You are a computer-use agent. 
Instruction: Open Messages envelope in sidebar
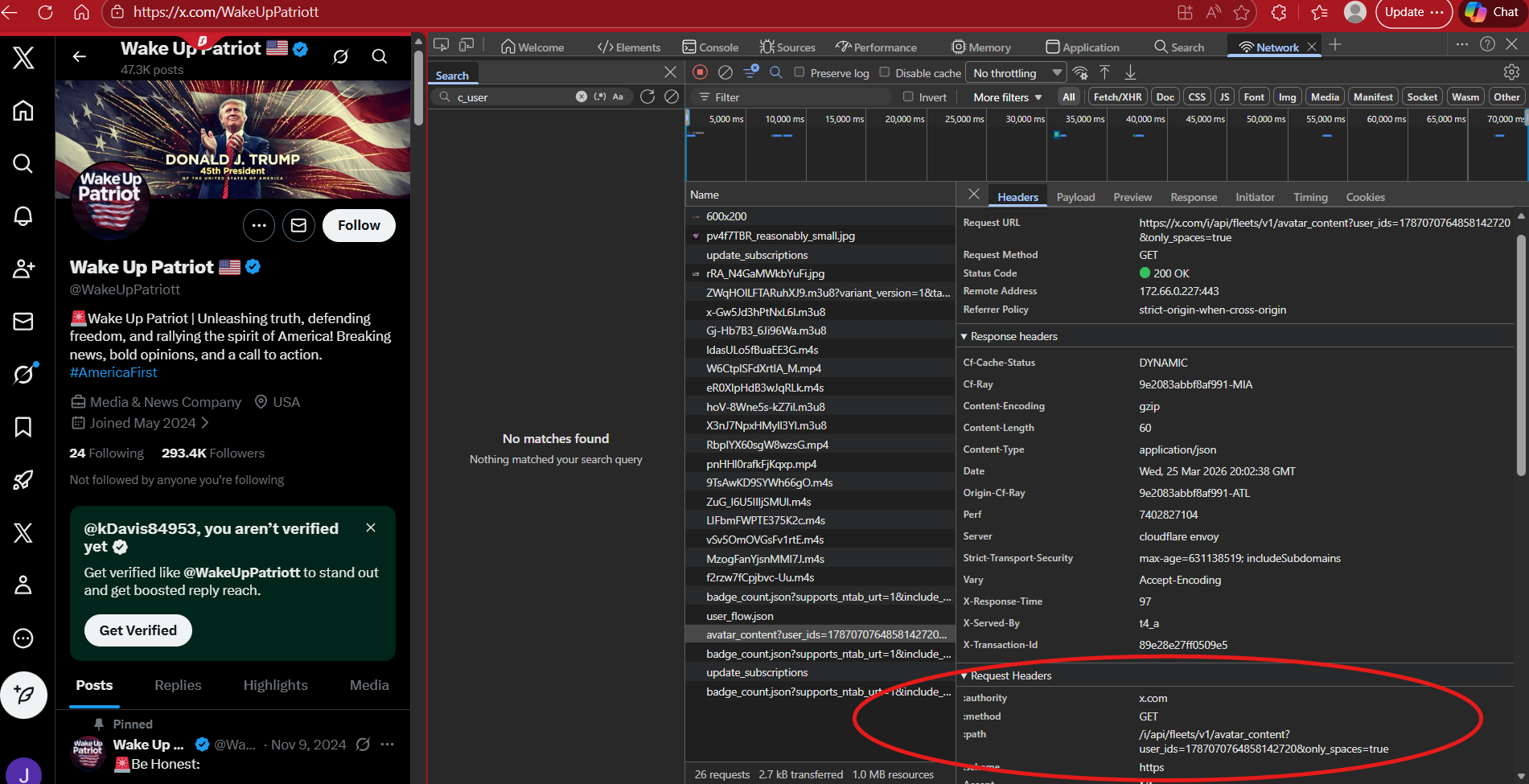tap(23, 322)
